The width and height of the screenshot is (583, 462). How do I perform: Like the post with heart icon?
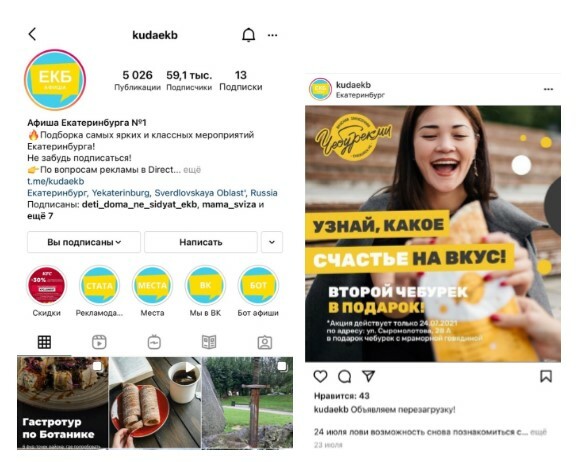[320, 377]
